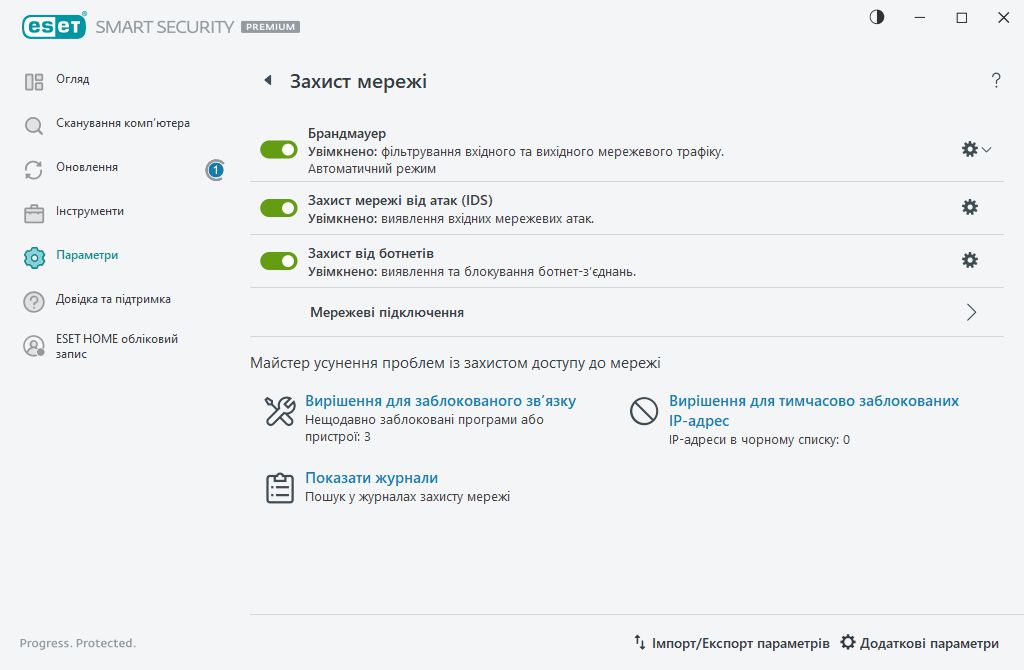Open the help question mark icon

(x=996, y=81)
